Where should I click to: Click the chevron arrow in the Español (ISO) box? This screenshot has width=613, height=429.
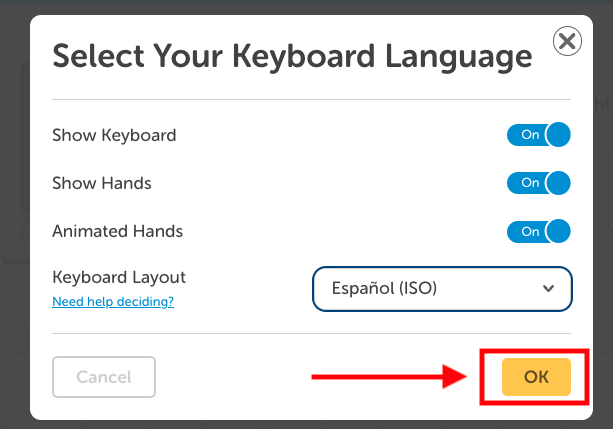point(548,289)
